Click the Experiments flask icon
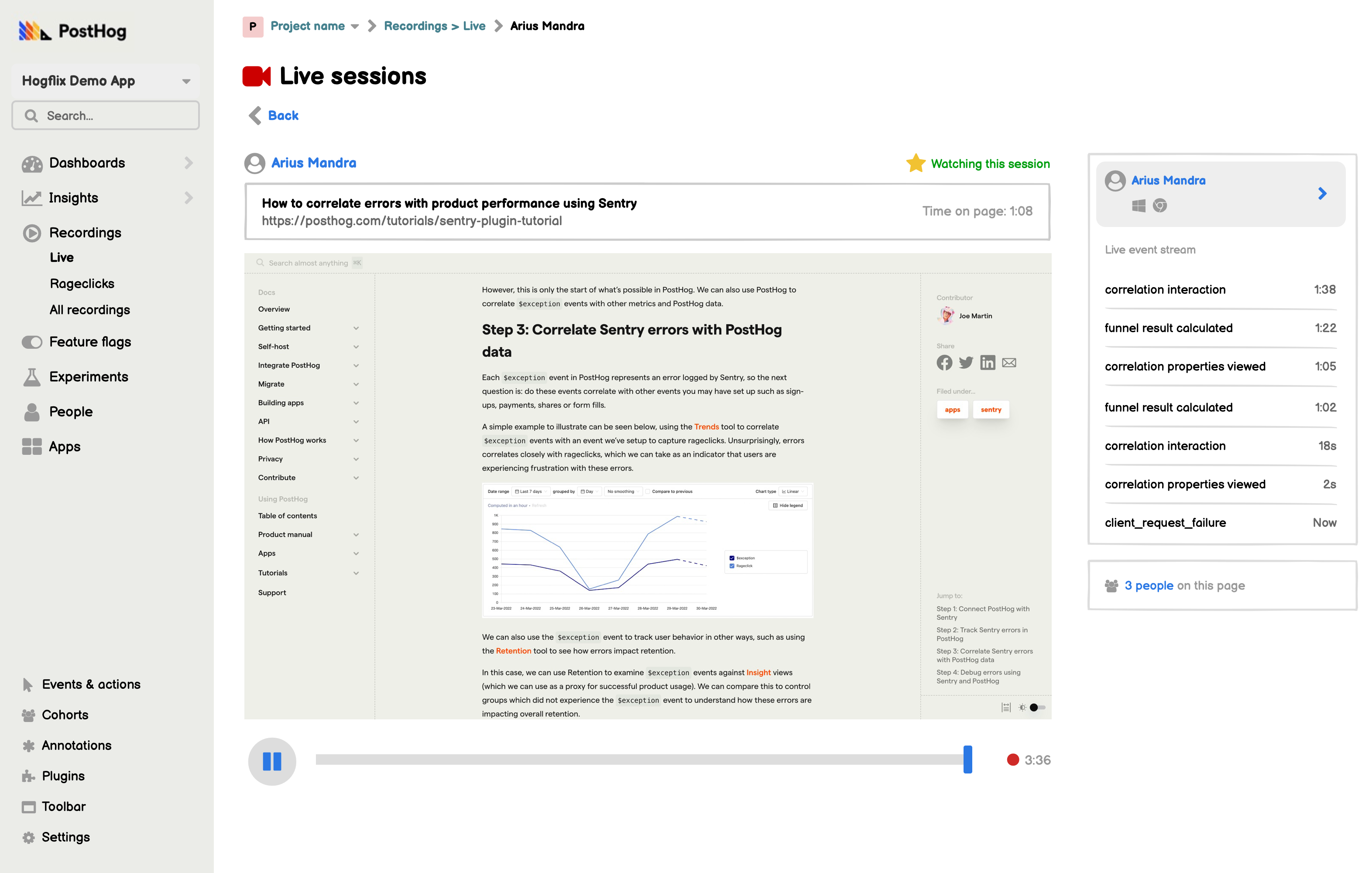The image size is (1372, 873). click(31, 377)
